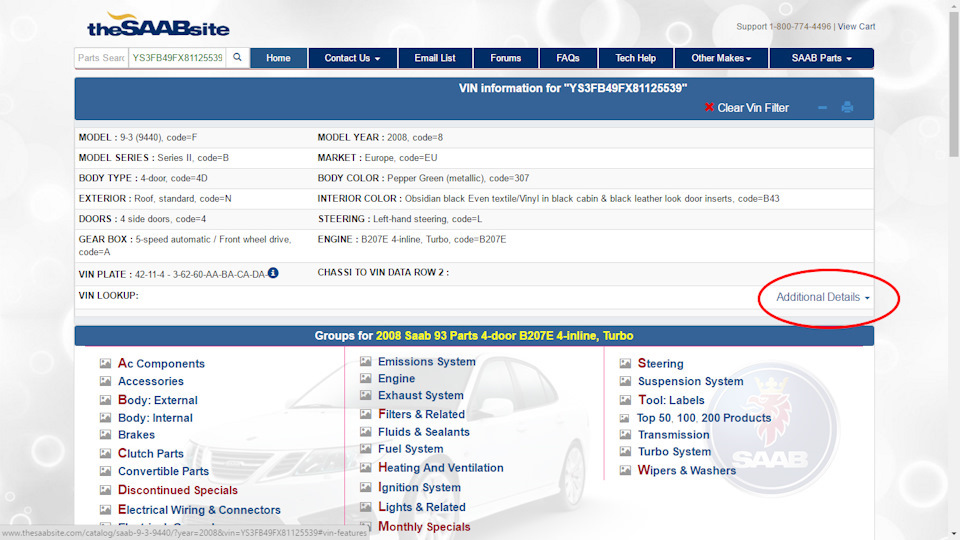Open the Turbo System group link

click(674, 451)
